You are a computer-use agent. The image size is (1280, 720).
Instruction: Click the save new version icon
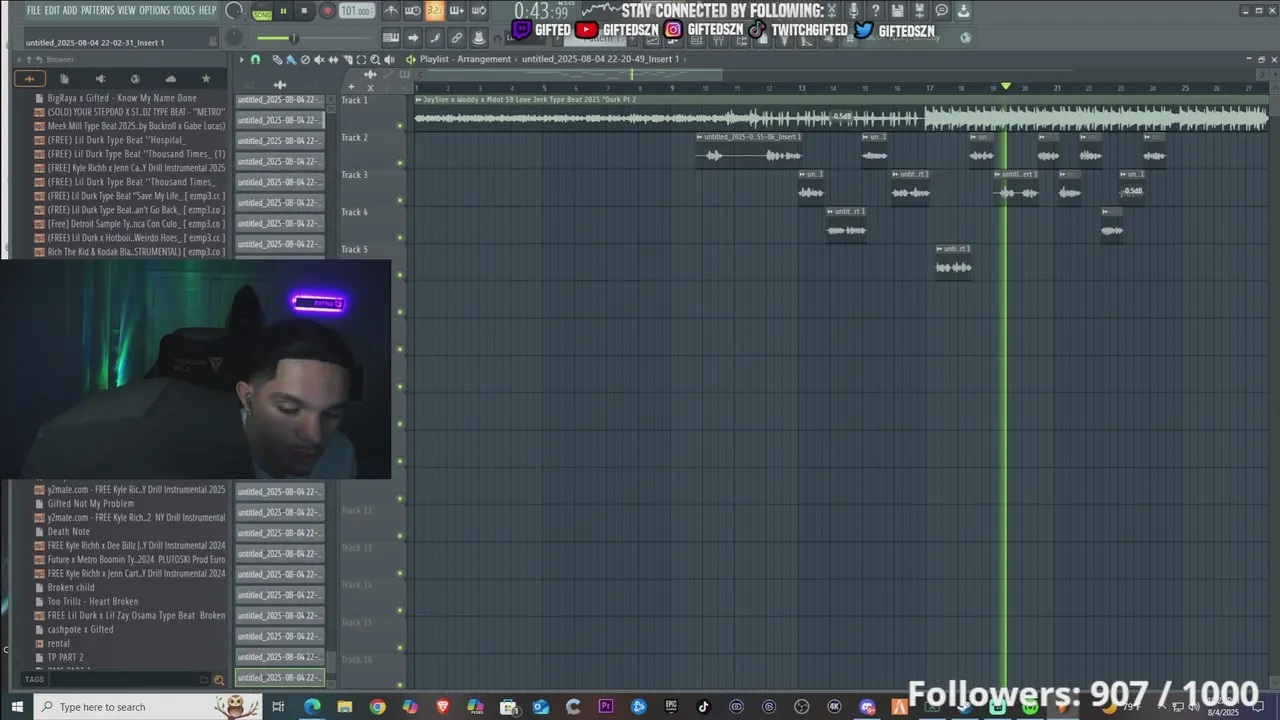pyautogui.click(x=920, y=11)
